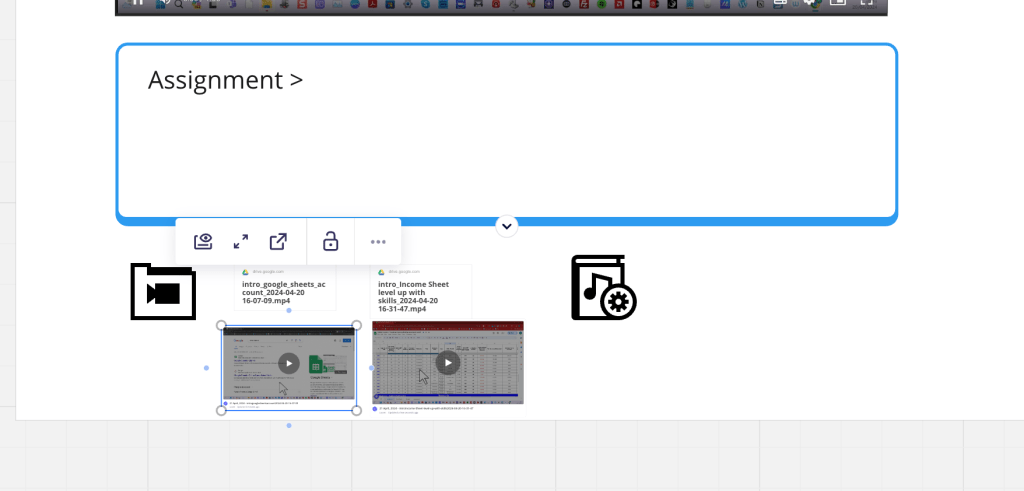Screen dimensions: 1024x491
Task: Open the intro_google_sheets_account mp4 link card
Action: pyautogui.click(x=285, y=288)
